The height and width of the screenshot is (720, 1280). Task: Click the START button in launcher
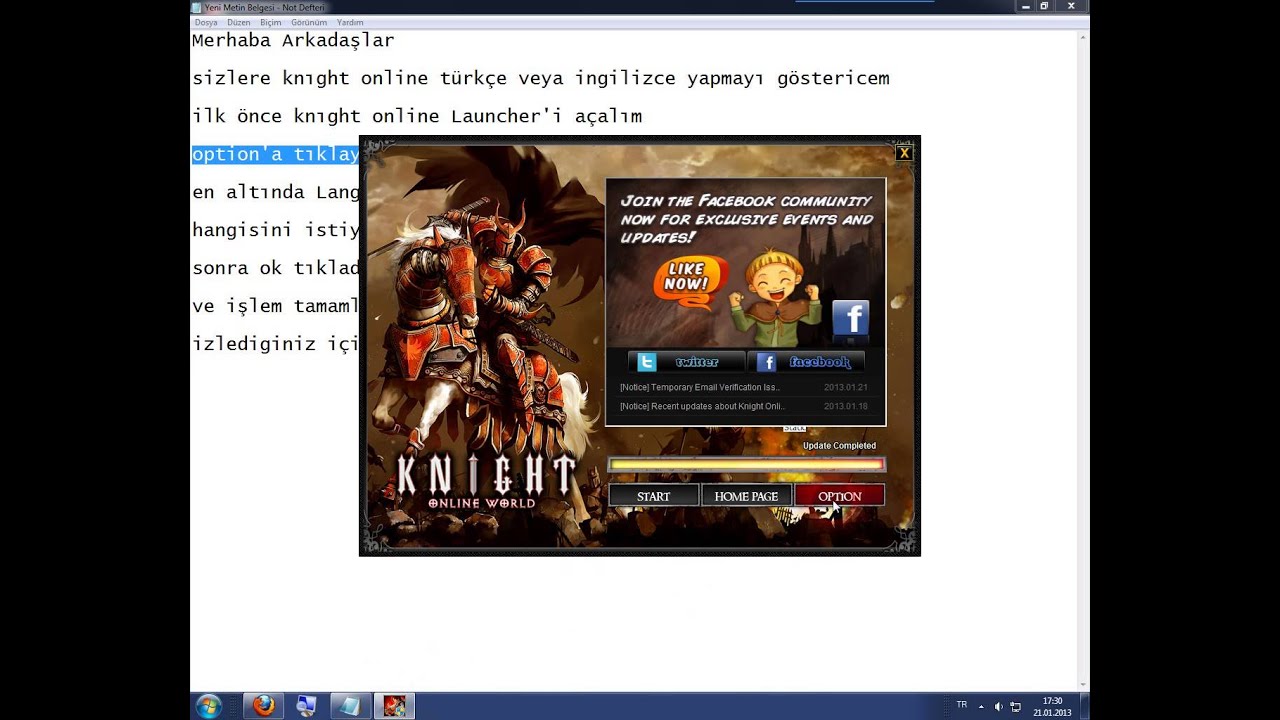pyautogui.click(x=653, y=496)
